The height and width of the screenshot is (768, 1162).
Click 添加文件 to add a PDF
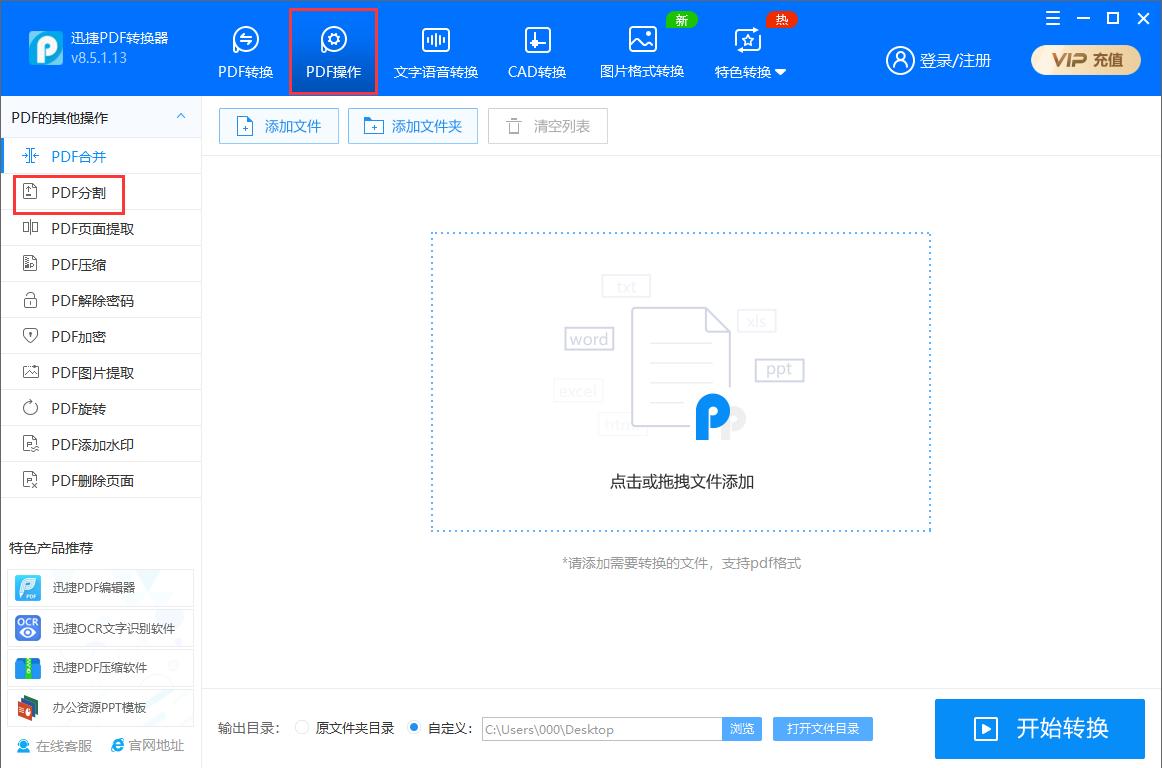pyautogui.click(x=278, y=125)
